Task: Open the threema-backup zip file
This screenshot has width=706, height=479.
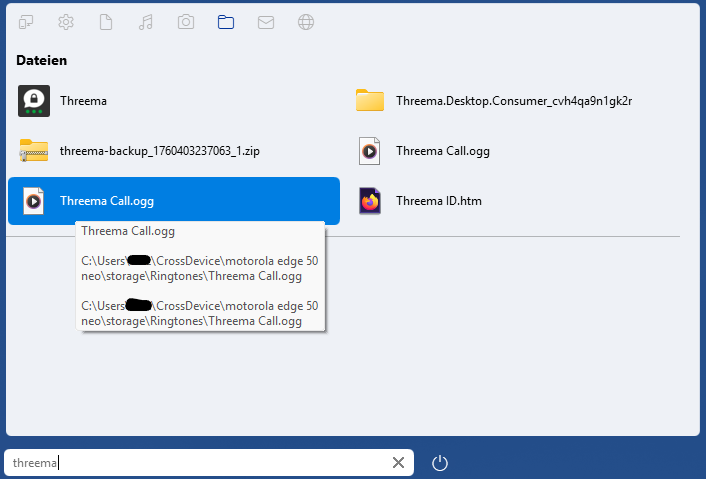Action: pyautogui.click(x=160, y=151)
